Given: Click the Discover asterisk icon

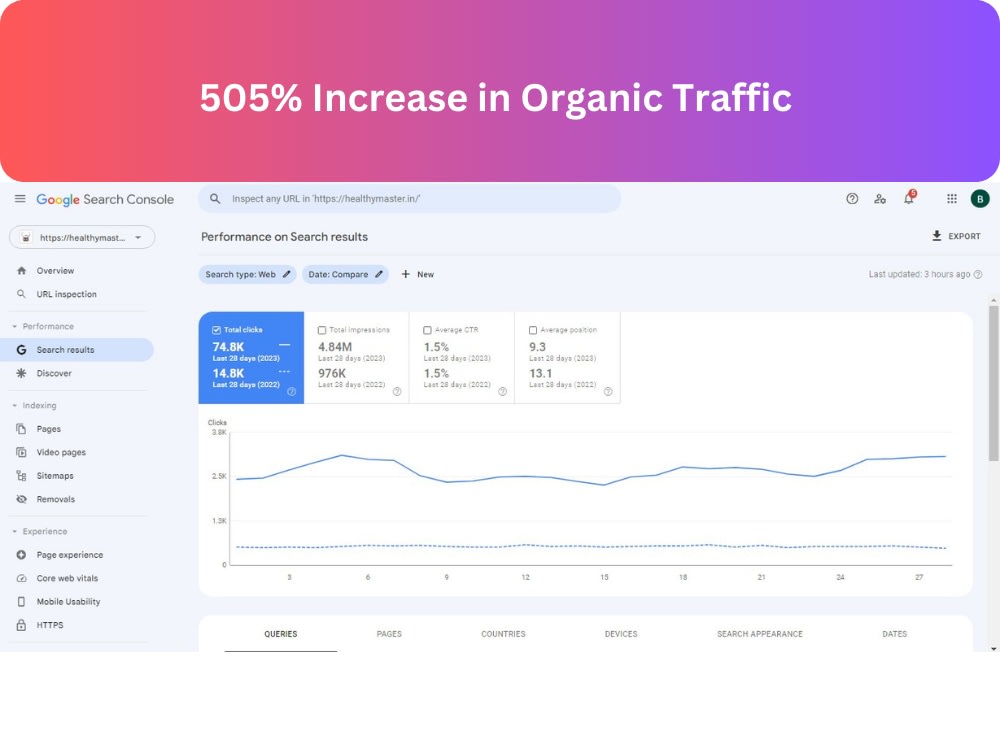Looking at the screenshot, I should (x=22, y=373).
